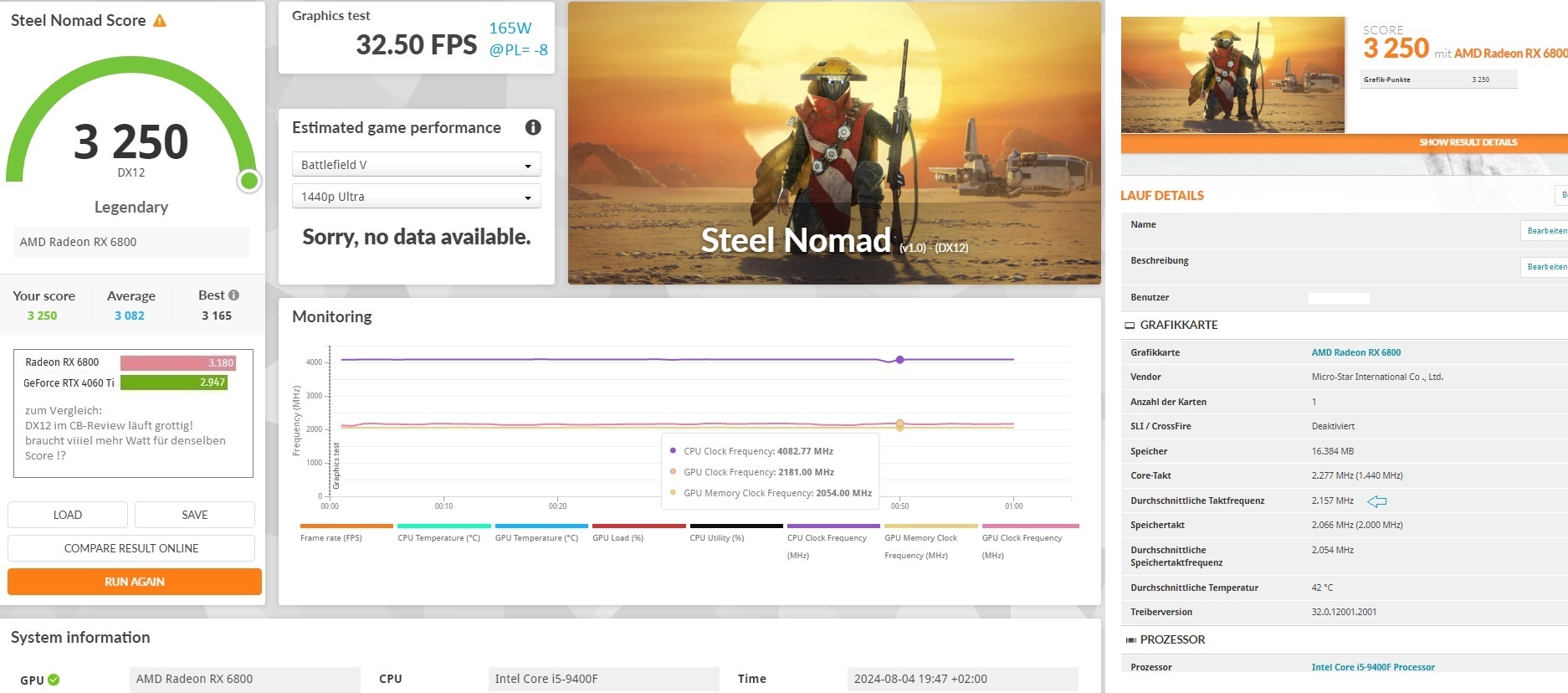Click the SAVE button
Image resolution: width=1568 pixels, height=693 pixels.
195,515
